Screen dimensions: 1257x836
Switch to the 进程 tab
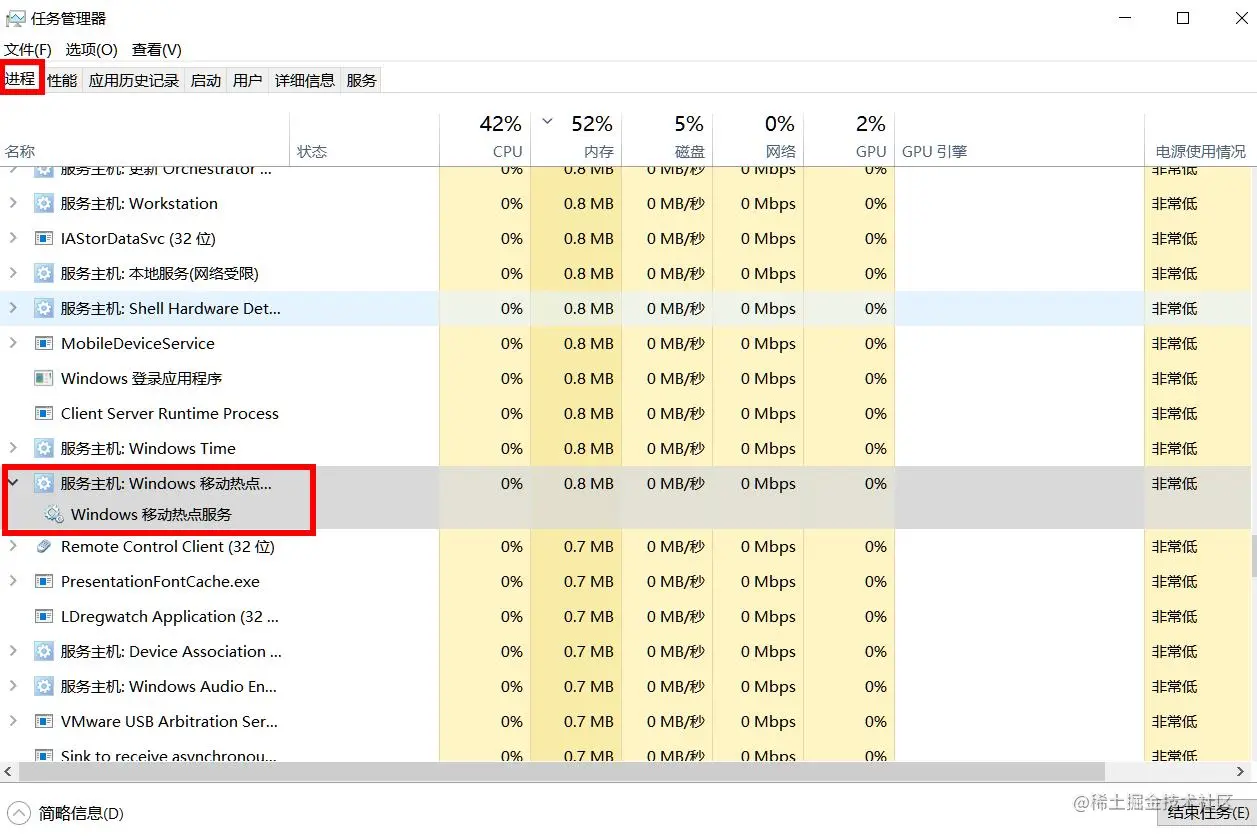20,79
